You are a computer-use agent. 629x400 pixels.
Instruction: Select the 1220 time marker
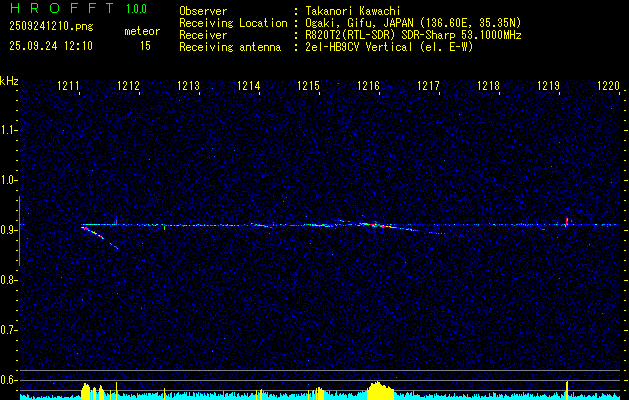608,87
